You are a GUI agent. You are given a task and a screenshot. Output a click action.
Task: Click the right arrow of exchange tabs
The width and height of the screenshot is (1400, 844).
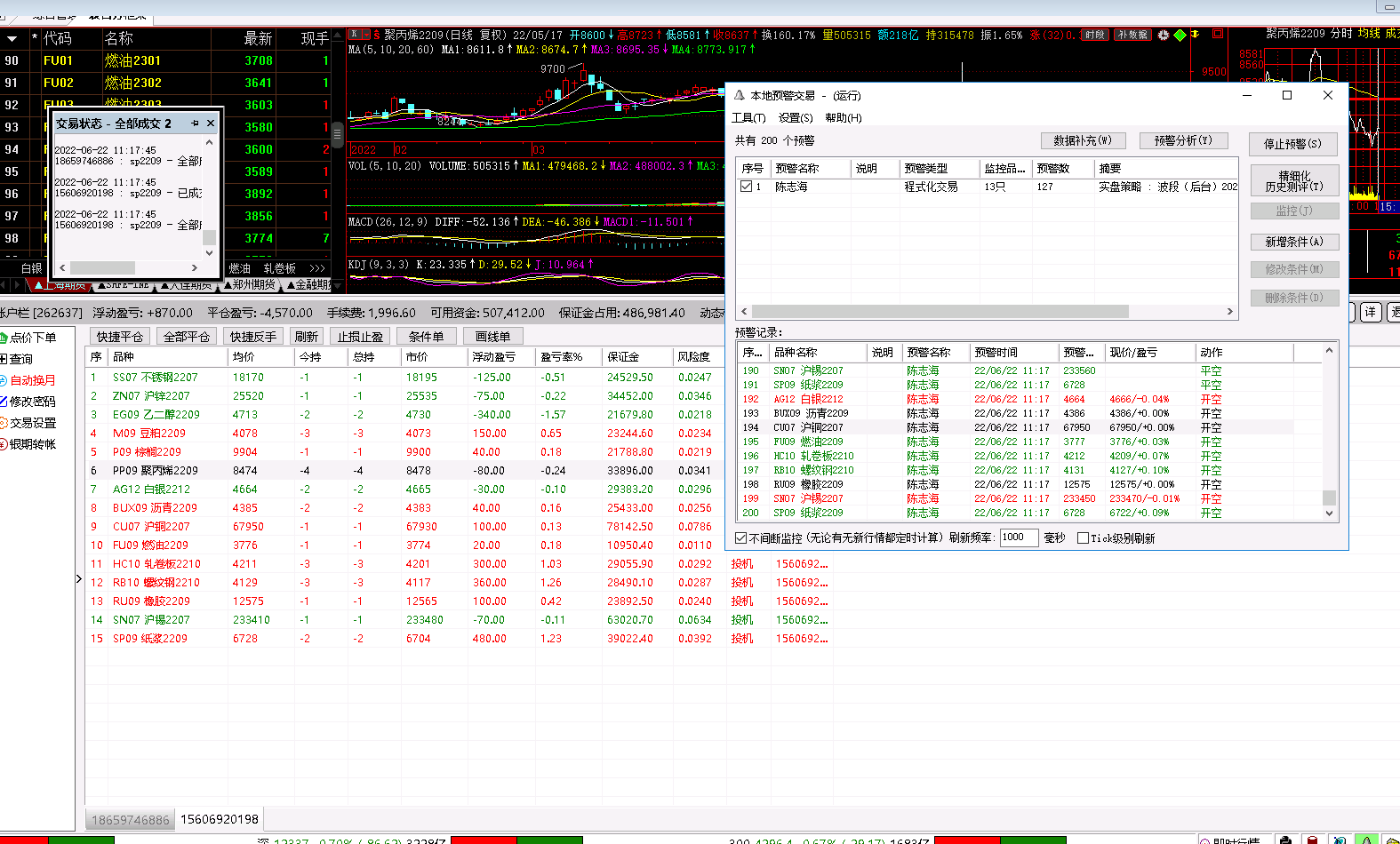tap(18, 285)
